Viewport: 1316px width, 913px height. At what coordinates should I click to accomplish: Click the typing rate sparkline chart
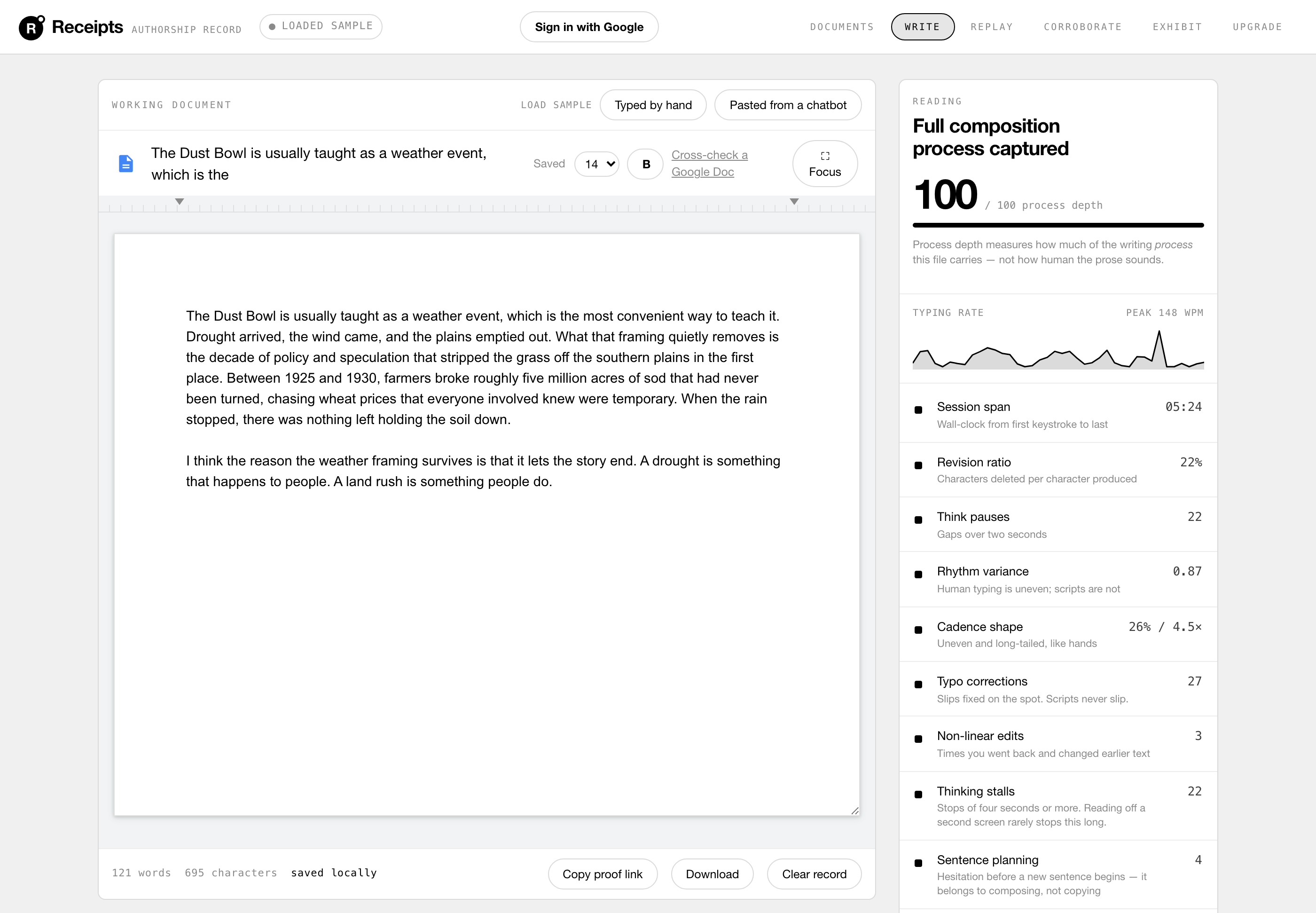1058,349
